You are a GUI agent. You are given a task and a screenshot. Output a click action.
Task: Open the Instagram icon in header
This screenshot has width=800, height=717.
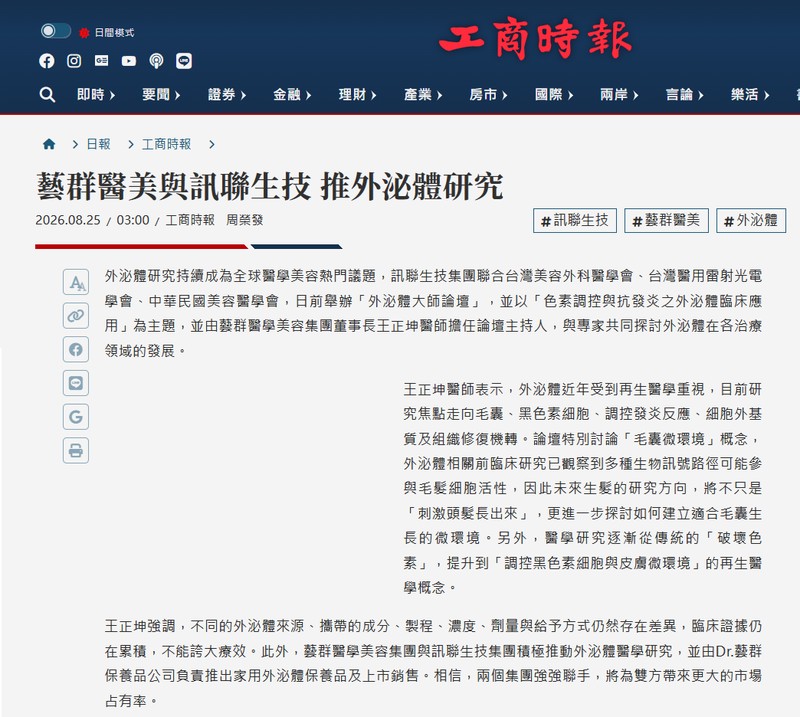tap(74, 61)
